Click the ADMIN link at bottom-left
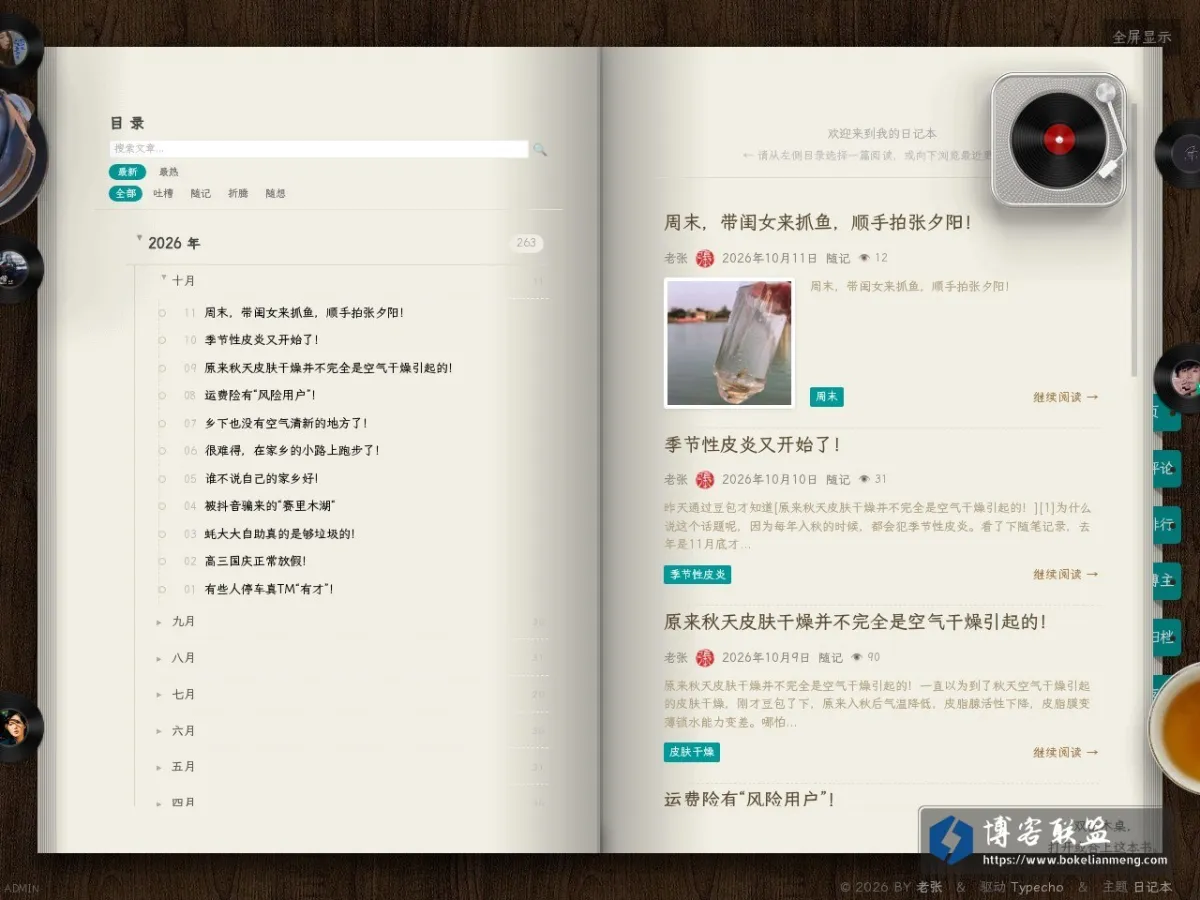Screen dimensions: 1200x900 click(x=22, y=887)
